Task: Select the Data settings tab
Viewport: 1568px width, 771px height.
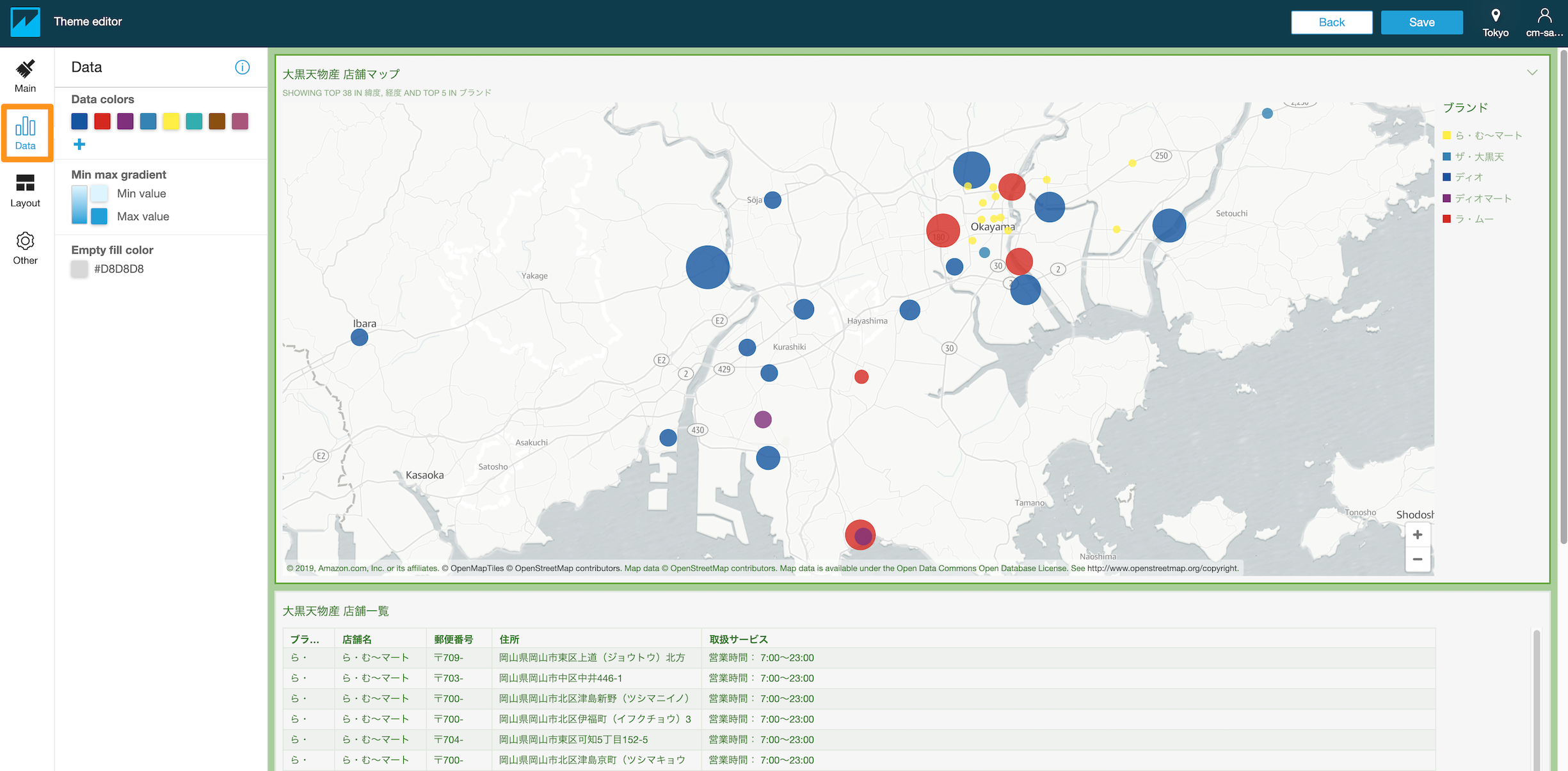Action: [26, 133]
